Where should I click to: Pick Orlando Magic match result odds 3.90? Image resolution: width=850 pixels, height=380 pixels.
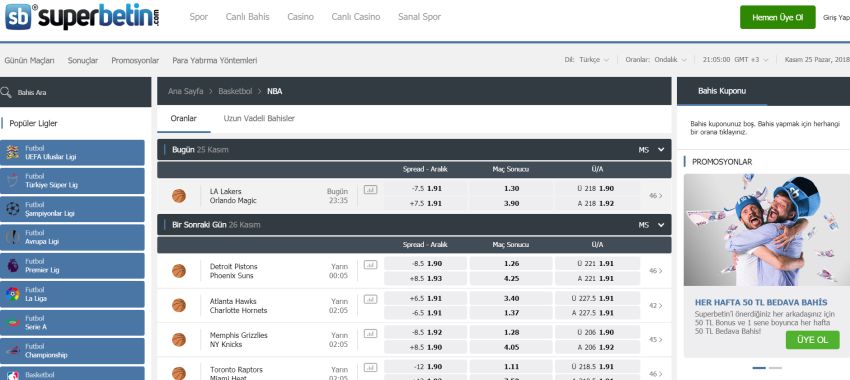tap(511, 203)
